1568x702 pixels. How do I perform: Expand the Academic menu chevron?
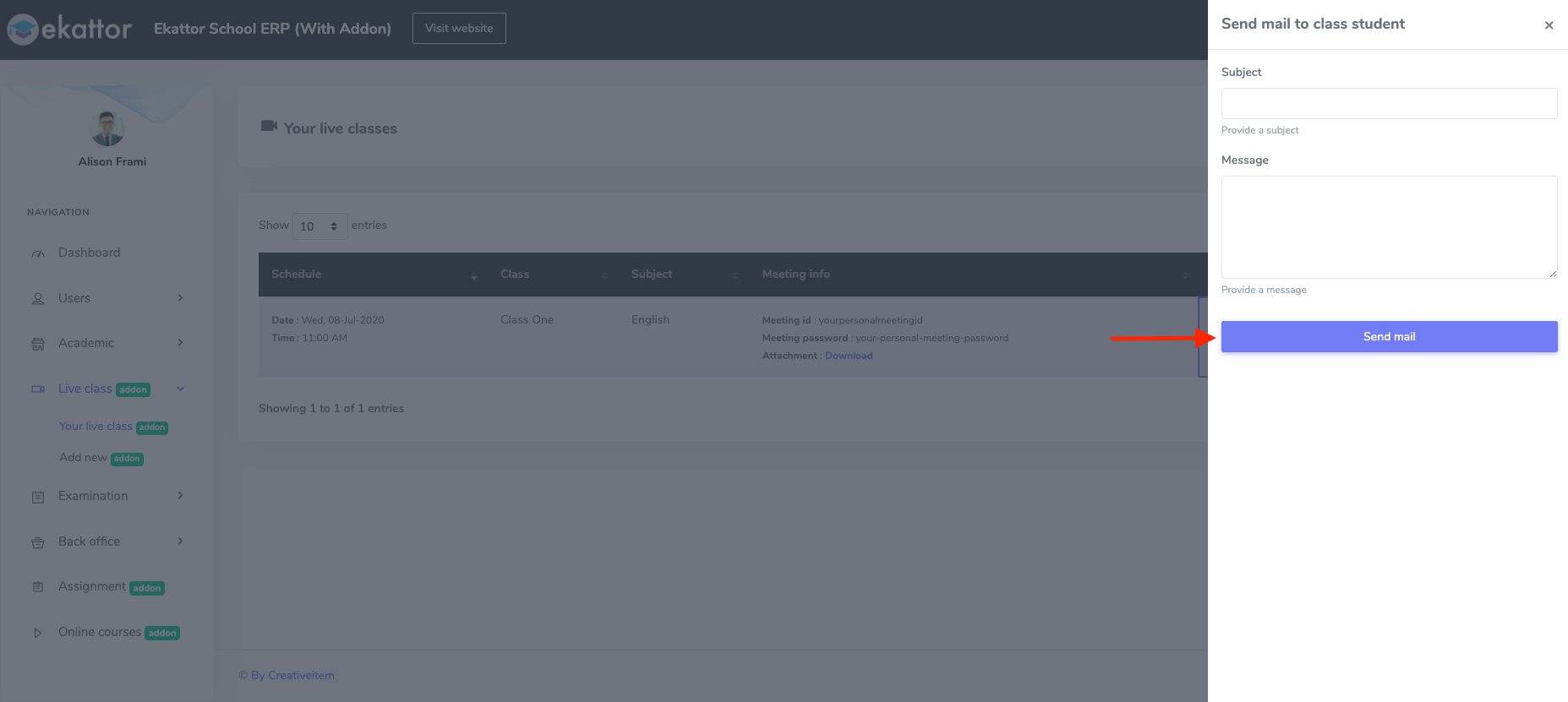point(180,343)
